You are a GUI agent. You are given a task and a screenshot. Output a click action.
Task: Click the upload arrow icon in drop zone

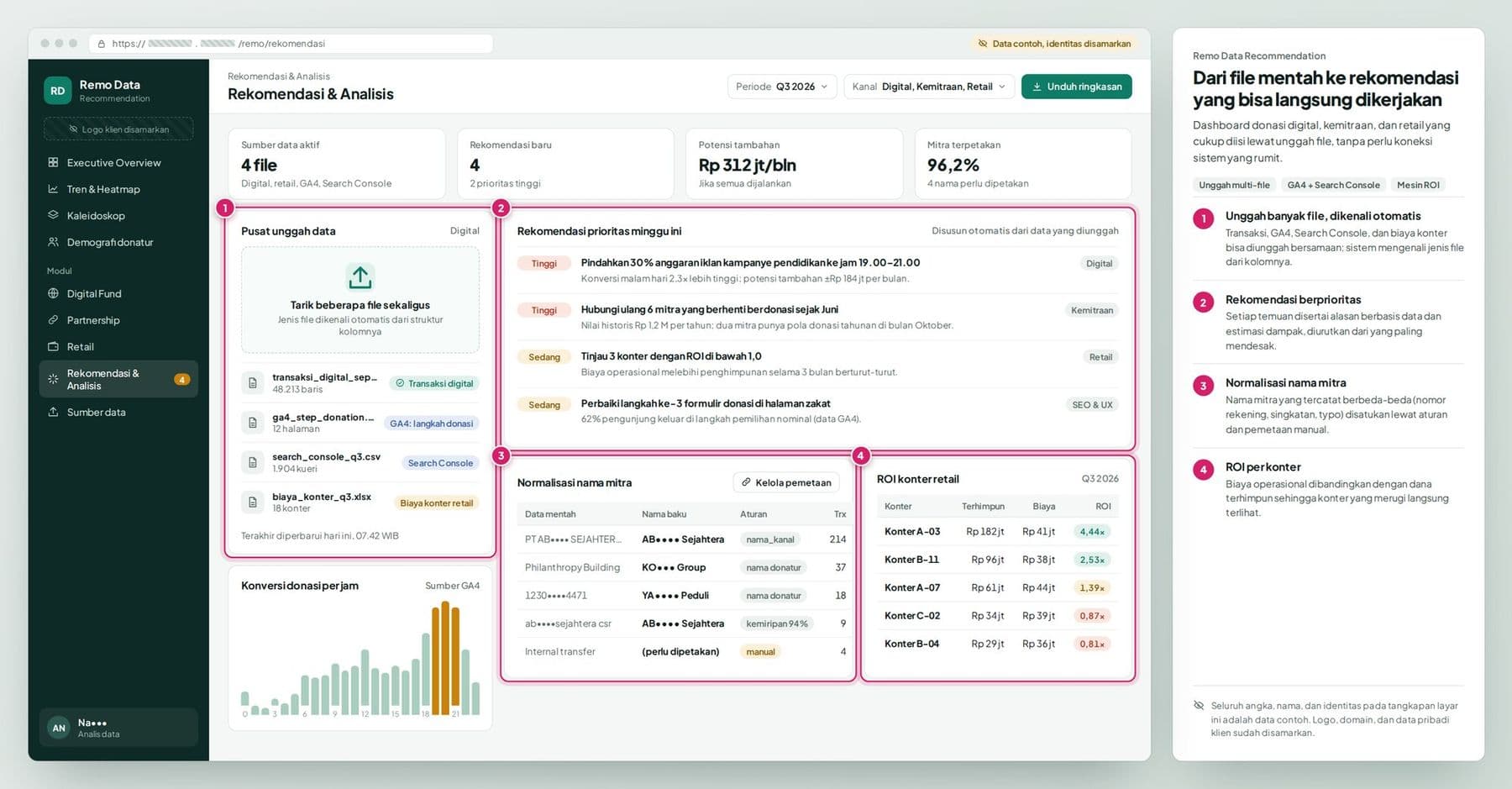coord(360,276)
